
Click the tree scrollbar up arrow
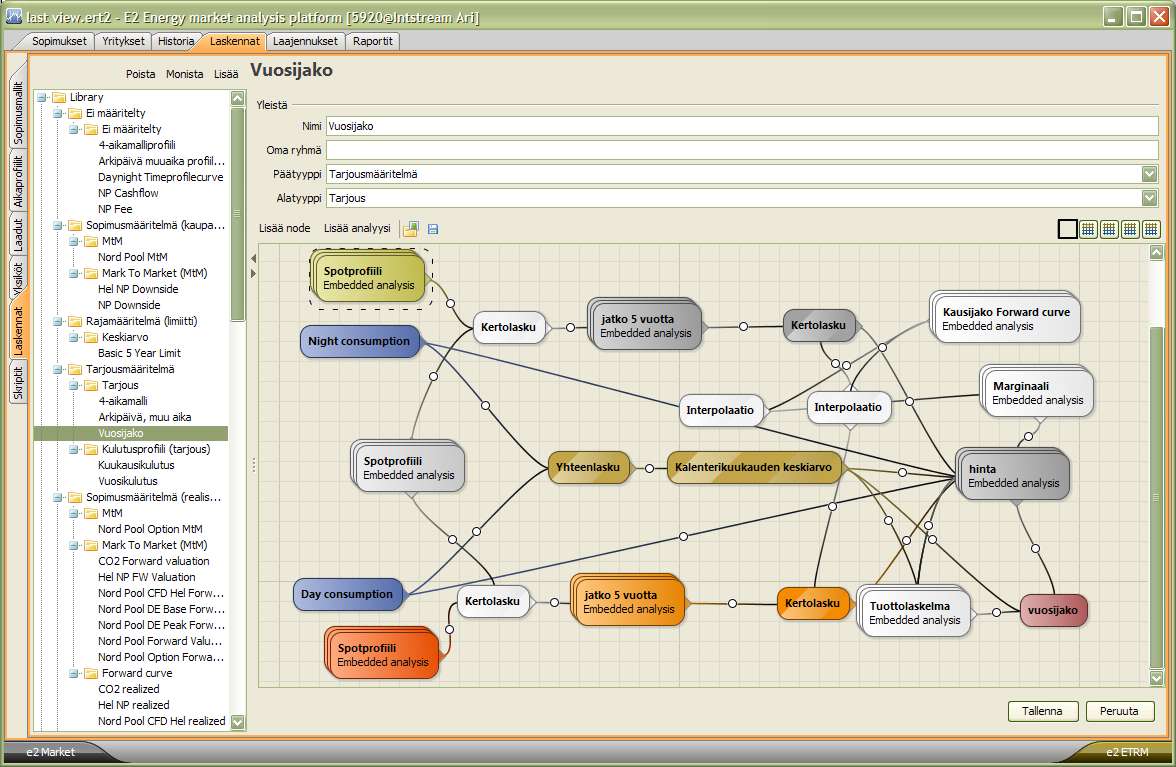pos(238,98)
